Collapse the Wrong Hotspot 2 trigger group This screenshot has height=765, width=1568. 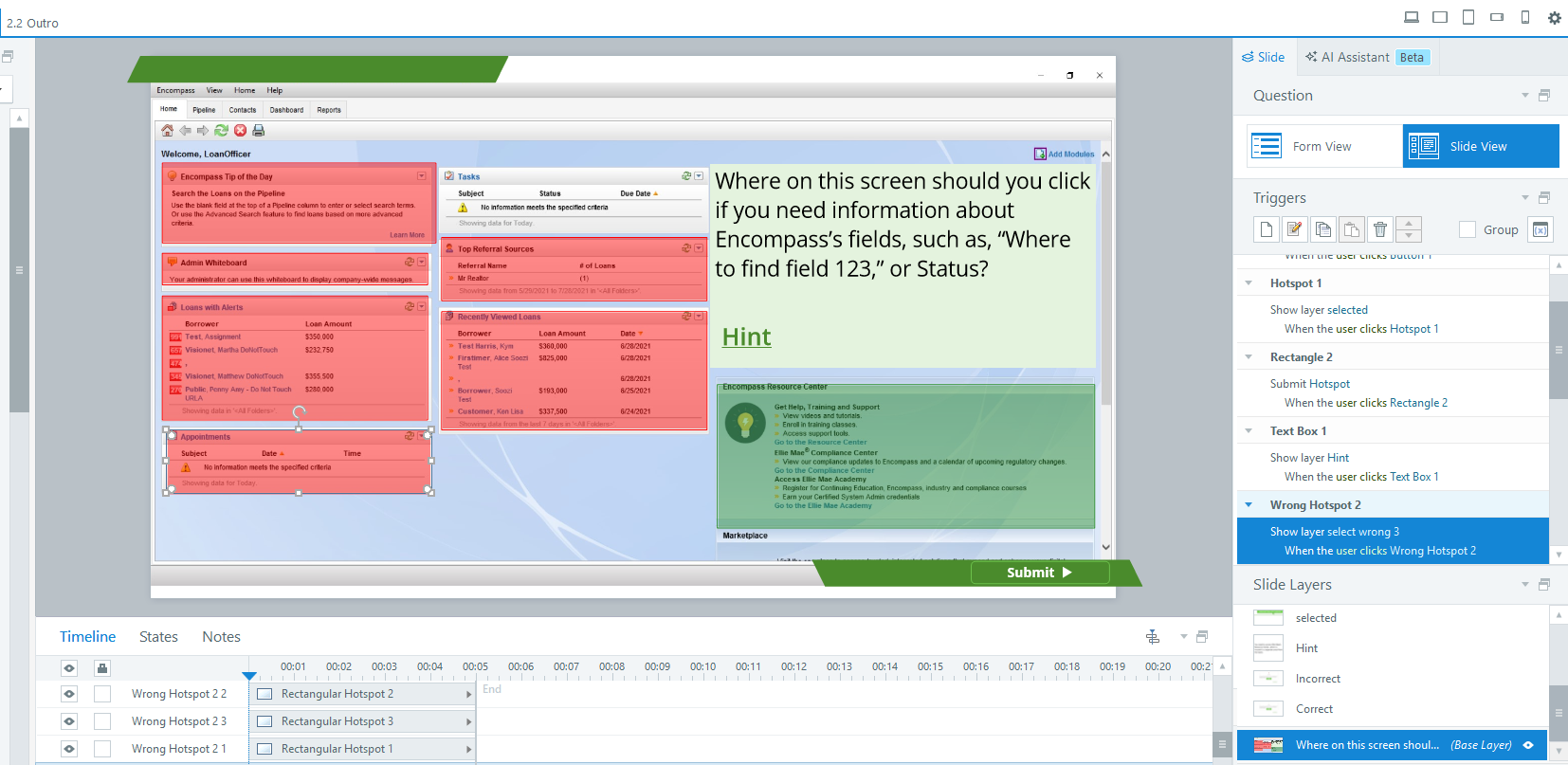(1249, 505)
